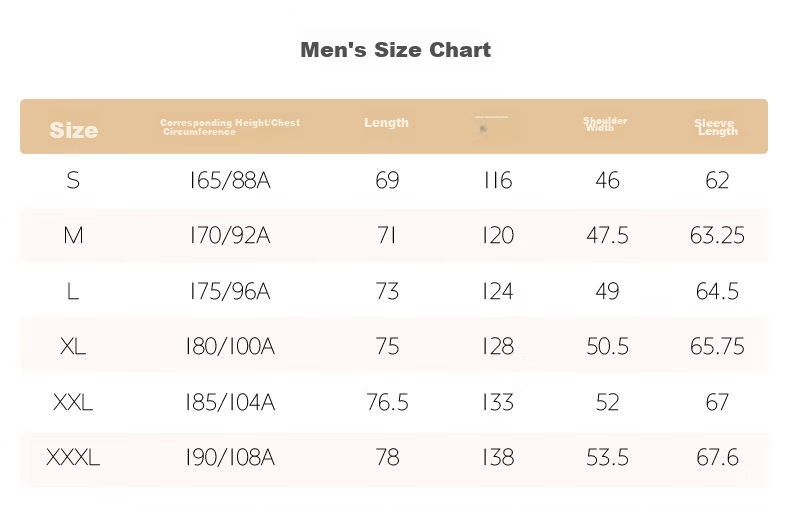Viewport: 790px width, 518px height.
Task: Click the Shoulder Width column header
Action: click(x=605, y=124)
